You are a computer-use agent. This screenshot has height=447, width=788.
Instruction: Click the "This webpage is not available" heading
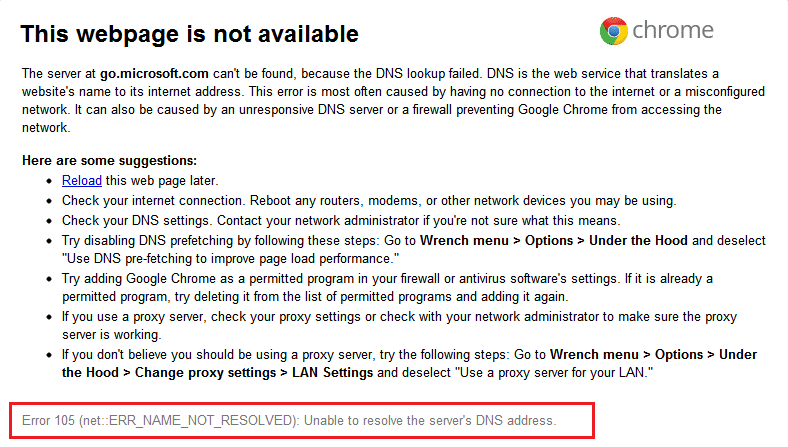pyautogui.click(x=189, y=34)
